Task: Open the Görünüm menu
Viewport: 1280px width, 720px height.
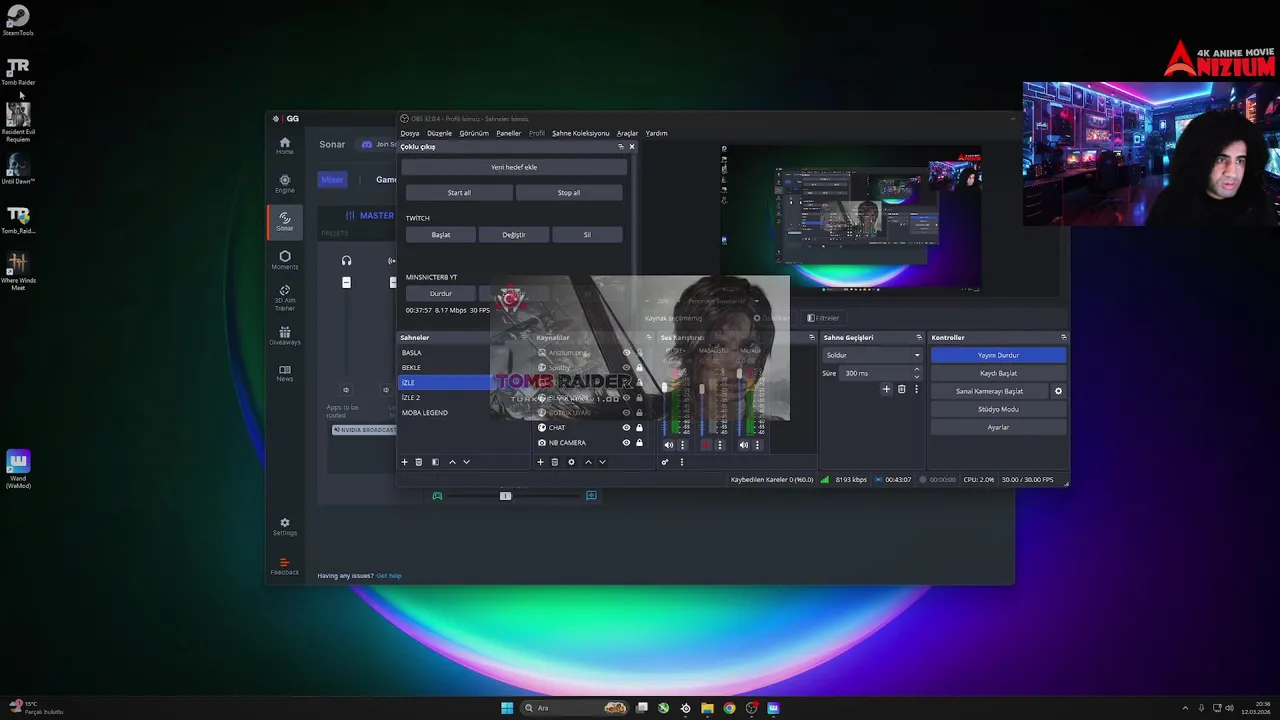Action: [474, 133]
